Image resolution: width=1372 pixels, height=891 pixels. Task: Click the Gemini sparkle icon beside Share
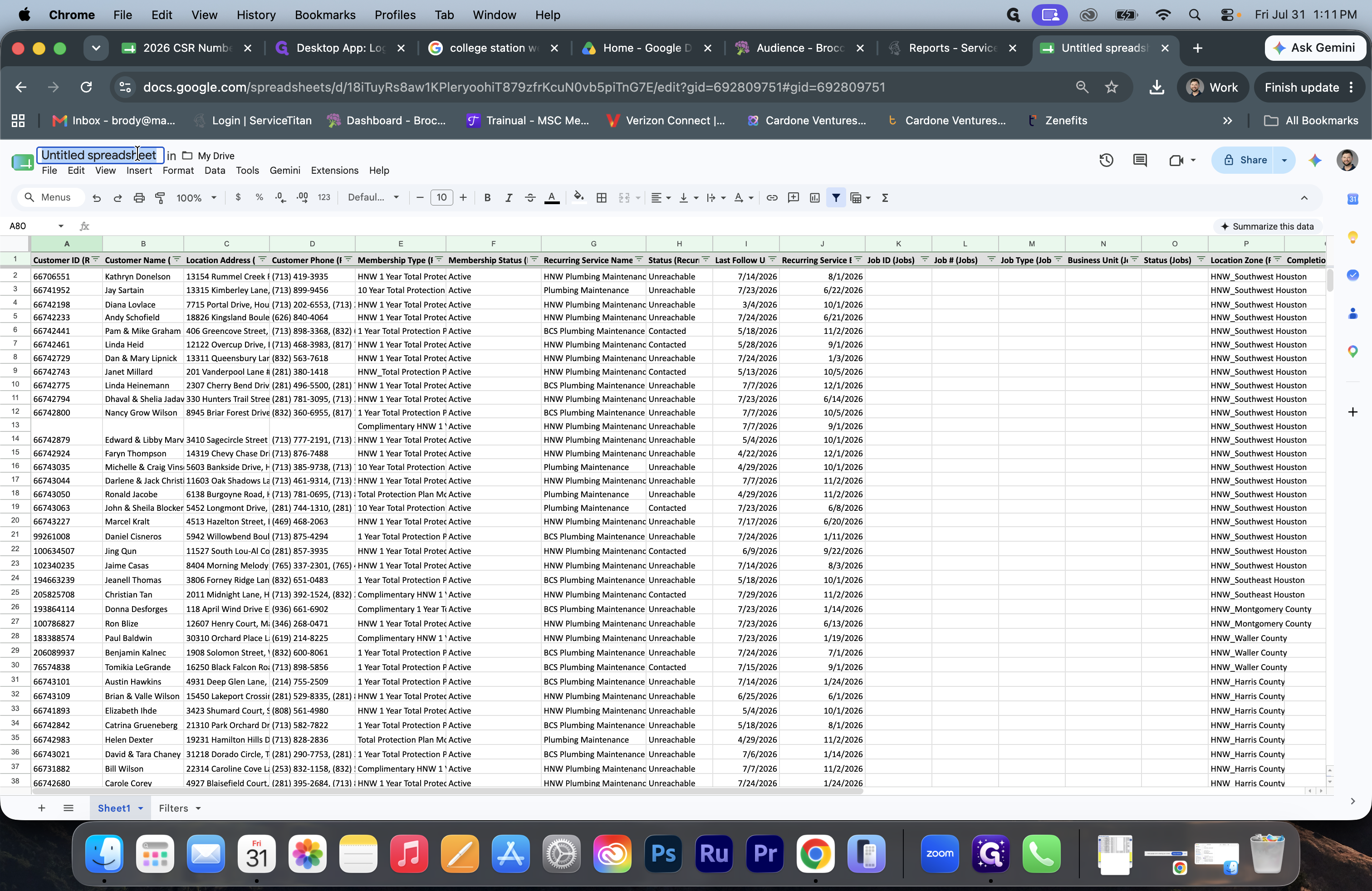(1315, 160)
